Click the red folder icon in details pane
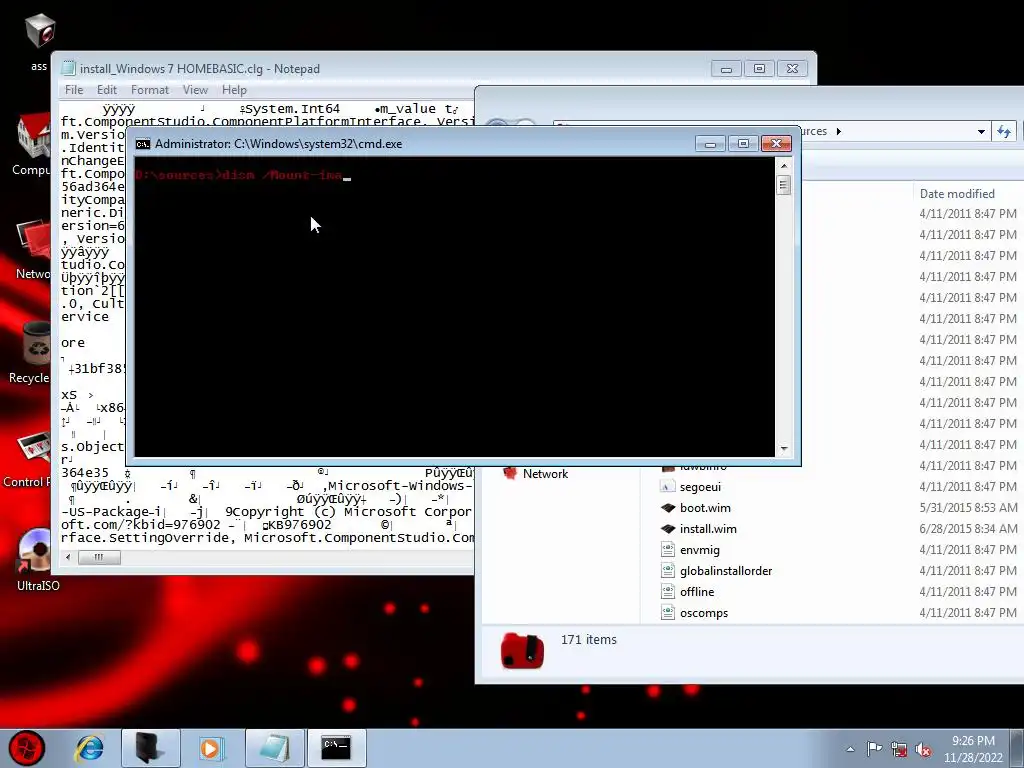This screenshot has height=768, width=1024. (x=522, y=650)
